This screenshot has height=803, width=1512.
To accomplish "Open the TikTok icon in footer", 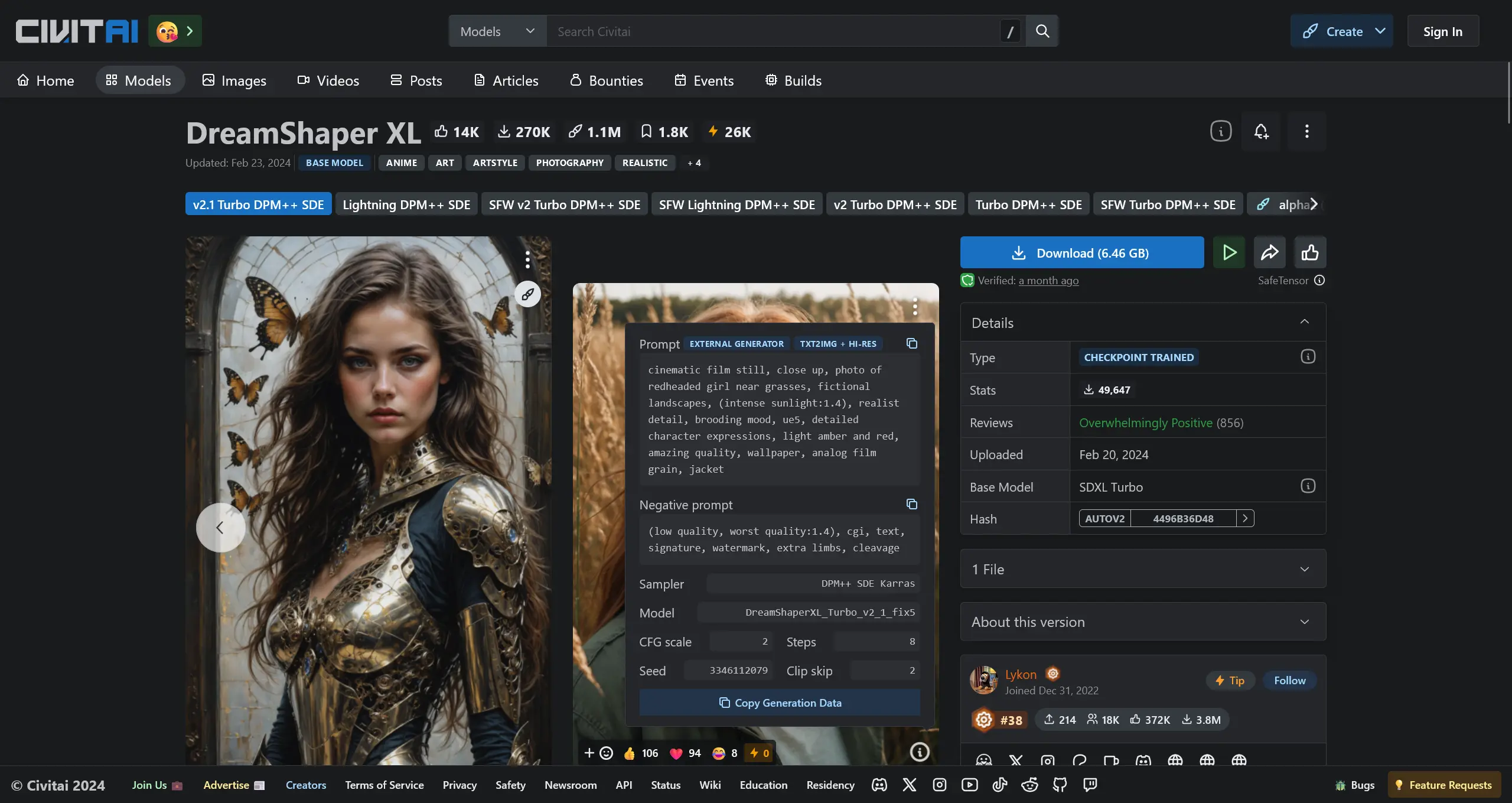I will pos(1000,785).
